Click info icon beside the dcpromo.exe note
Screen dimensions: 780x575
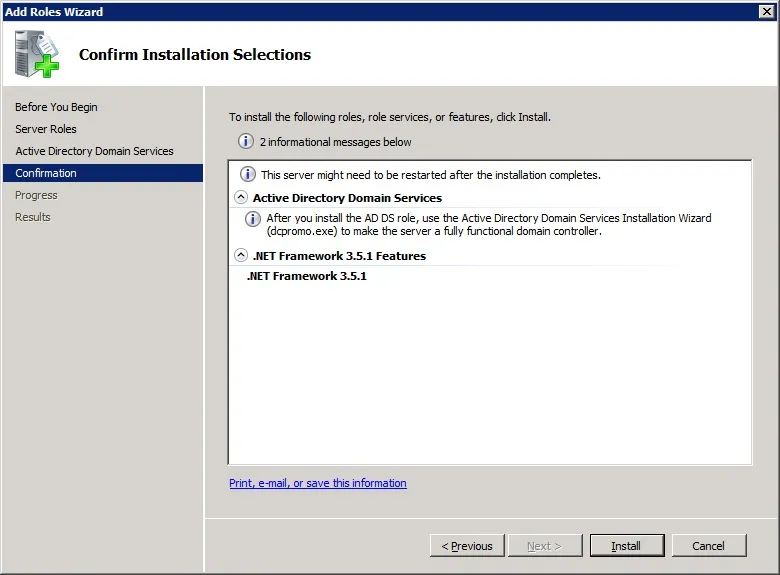(x=253, y=219)
